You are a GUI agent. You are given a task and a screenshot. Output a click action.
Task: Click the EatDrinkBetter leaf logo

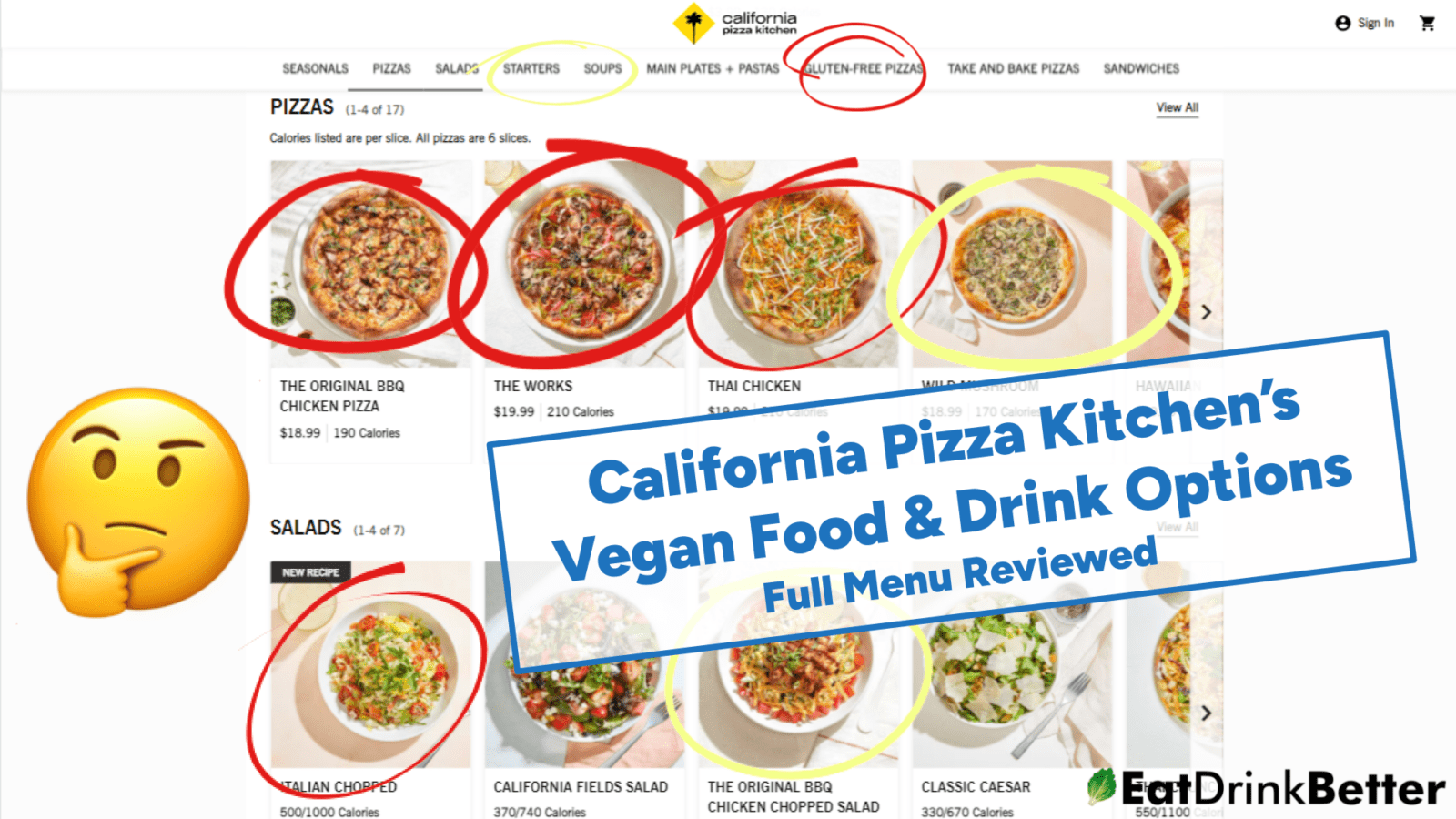1101,787
